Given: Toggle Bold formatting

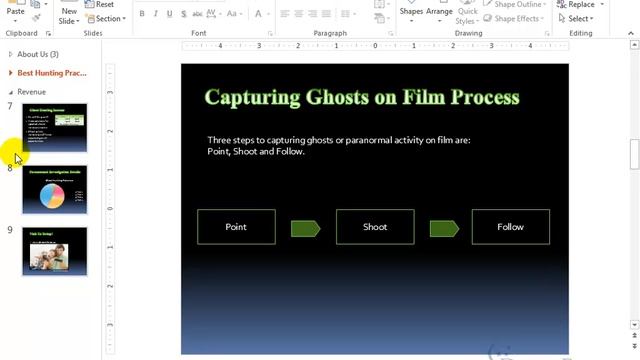Looking at the screenshot, I should coord(142,13).
